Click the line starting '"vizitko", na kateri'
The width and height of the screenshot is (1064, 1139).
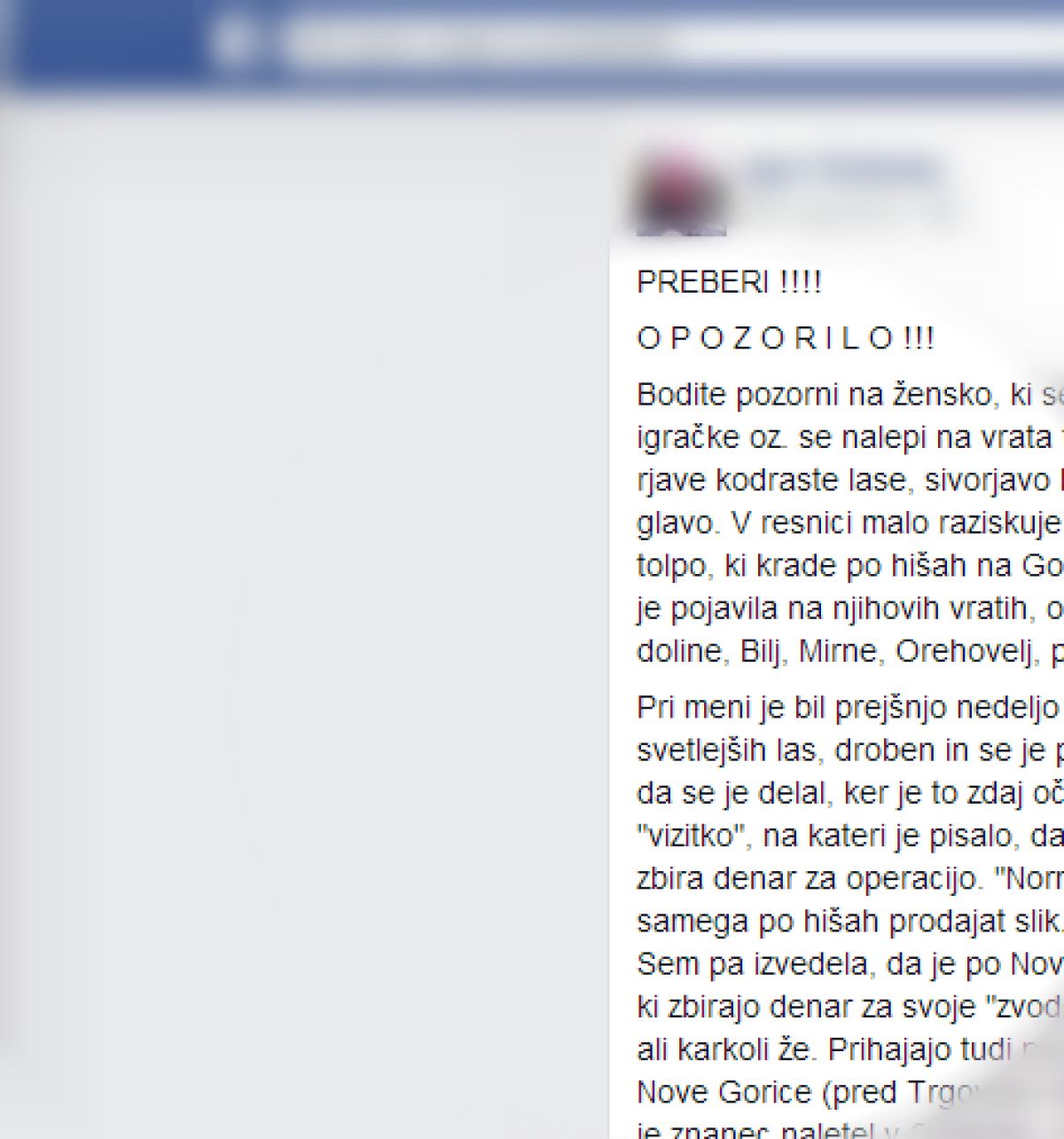850,836
